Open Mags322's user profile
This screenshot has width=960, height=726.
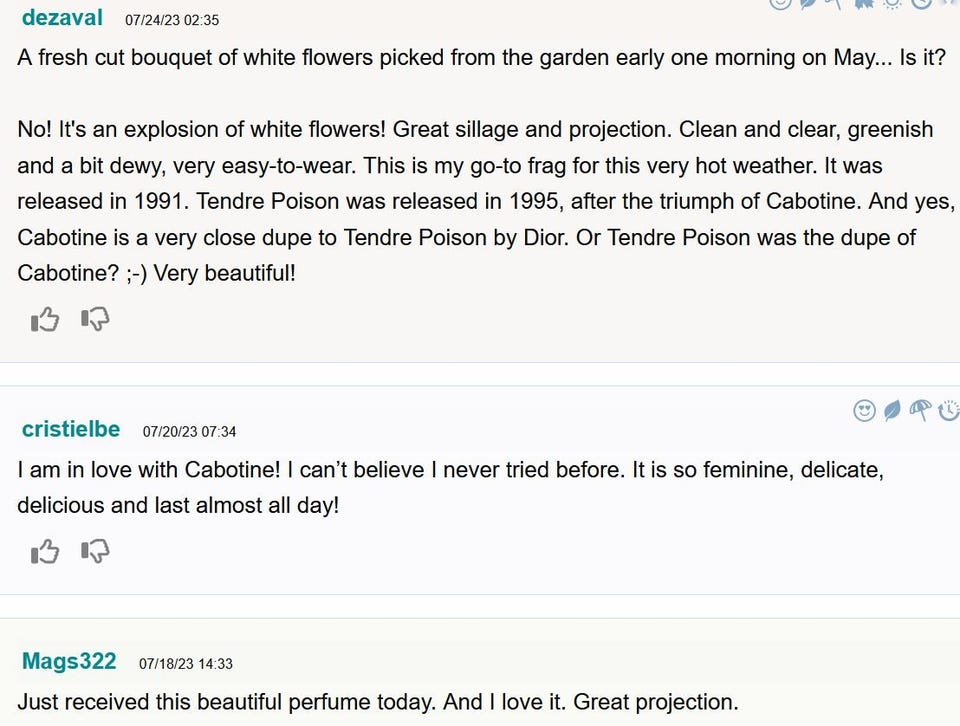point(69,661)
